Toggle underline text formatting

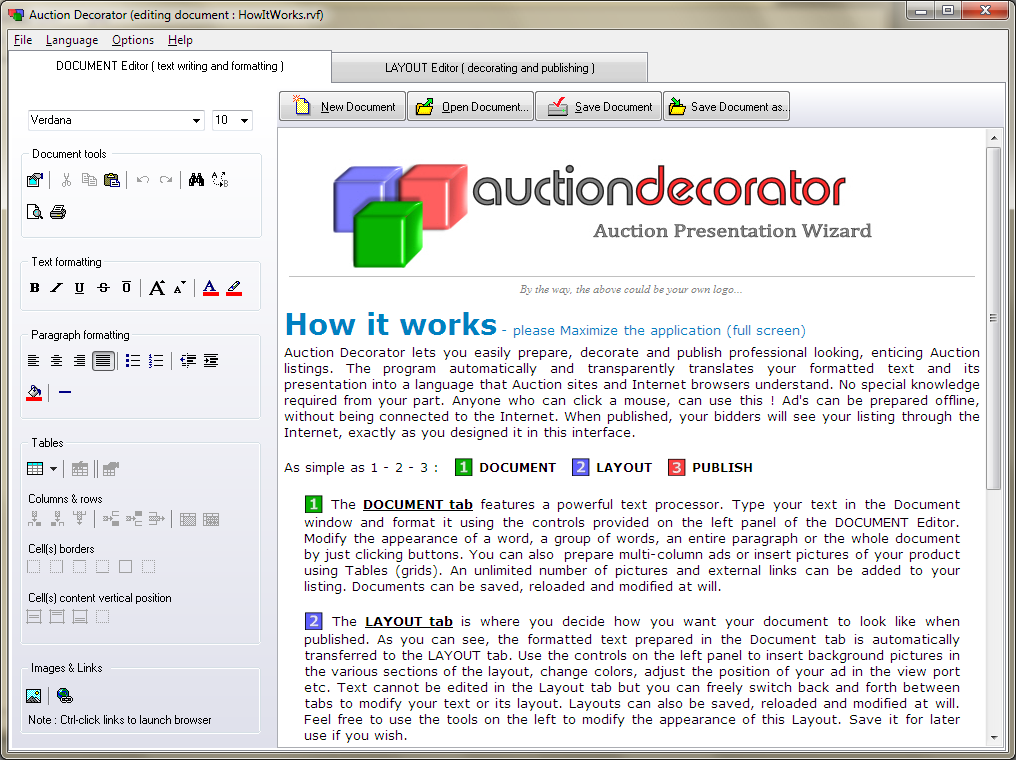pyautogui.click(x=80, y=288)
